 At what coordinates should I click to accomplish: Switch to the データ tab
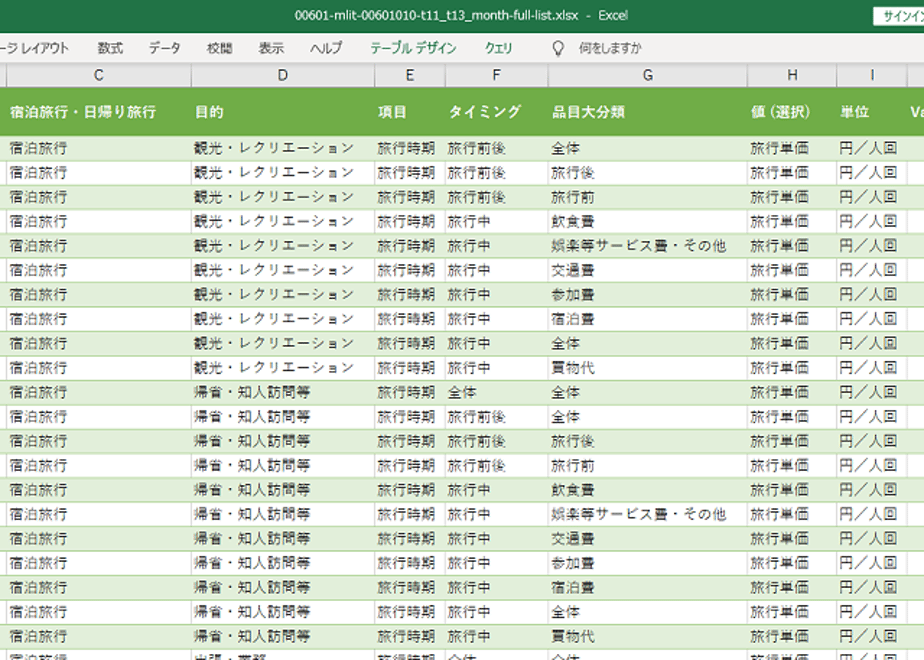(x=164, y=48)
